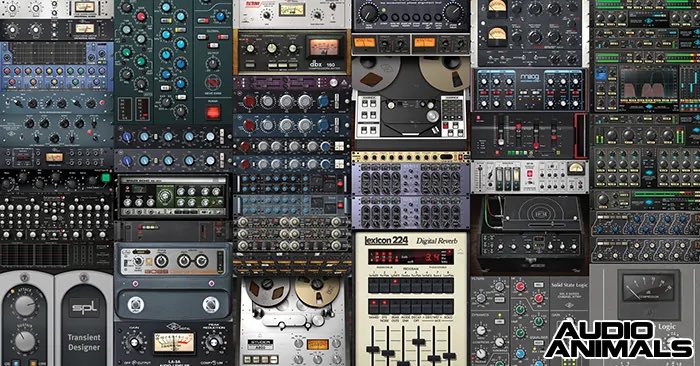The width and height of the screenshot is (700, 366).
Task: Click the dbx 160 Output Gain knob
Action: tap(293, 48)
